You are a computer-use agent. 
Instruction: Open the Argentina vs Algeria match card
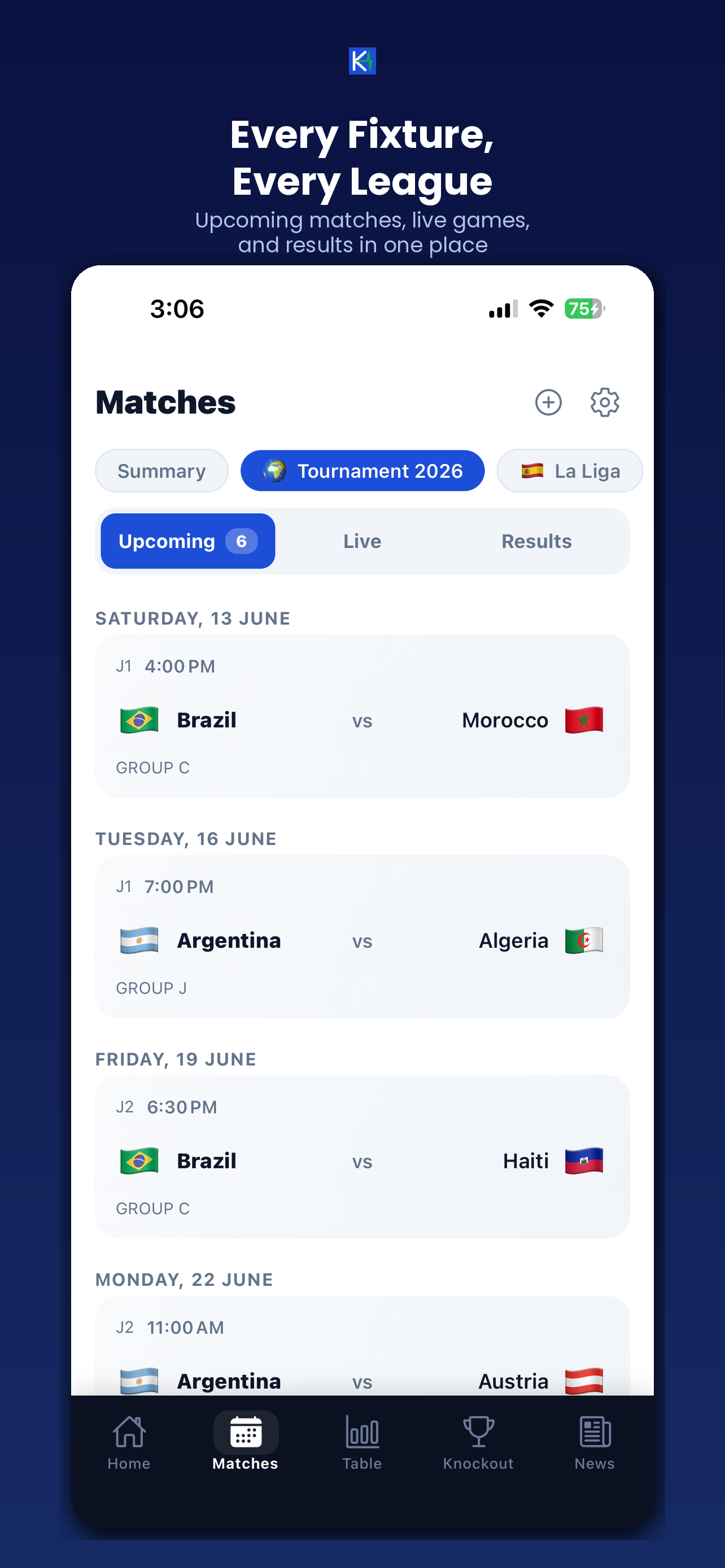(x=362, y=937)
